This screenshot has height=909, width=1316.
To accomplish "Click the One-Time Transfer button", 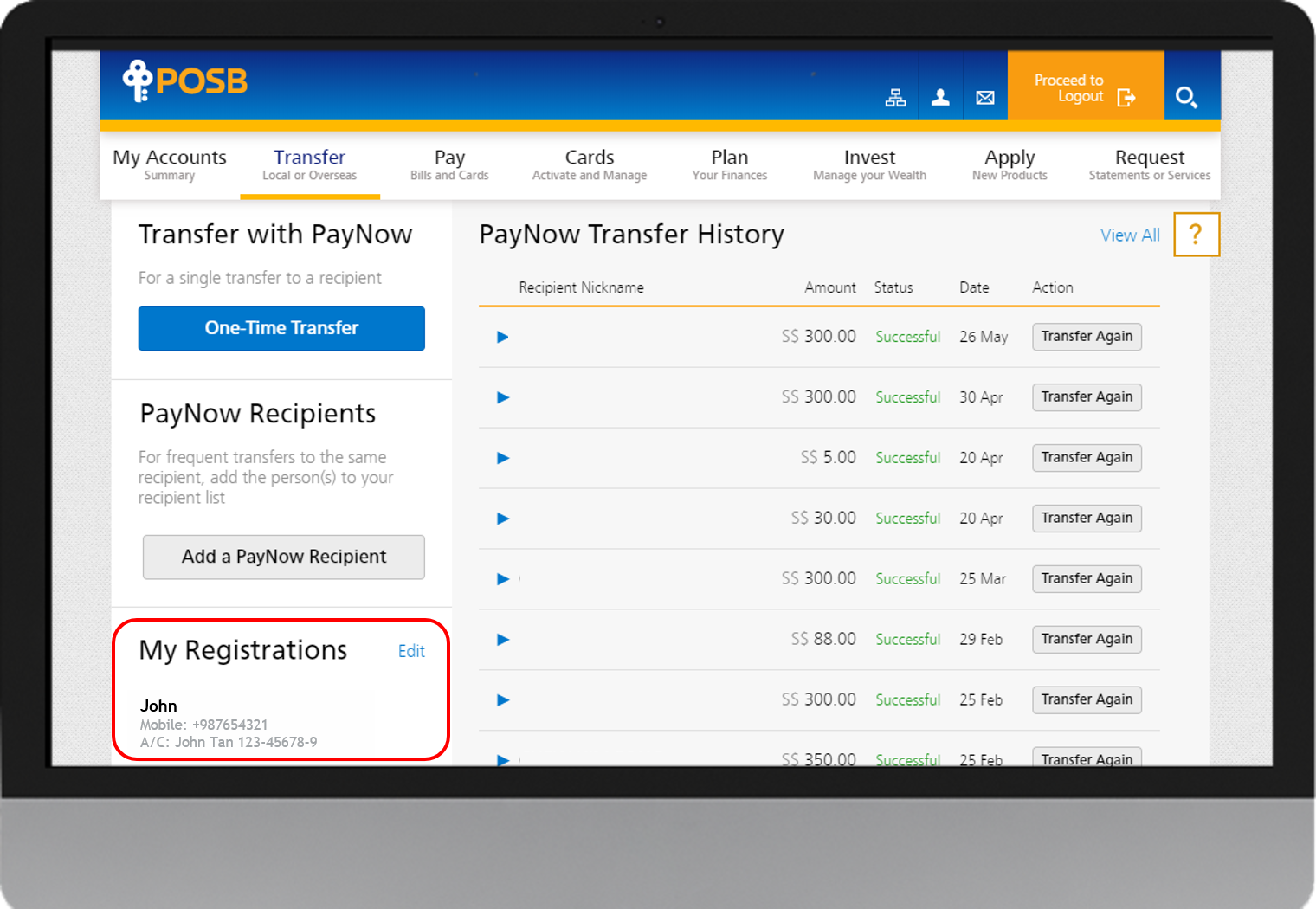I will (281, 328).
